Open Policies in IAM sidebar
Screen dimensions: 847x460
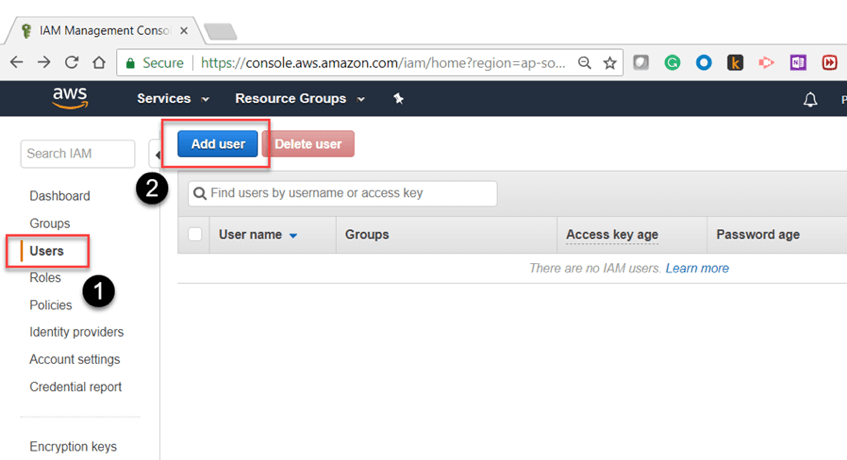point(51,305)
